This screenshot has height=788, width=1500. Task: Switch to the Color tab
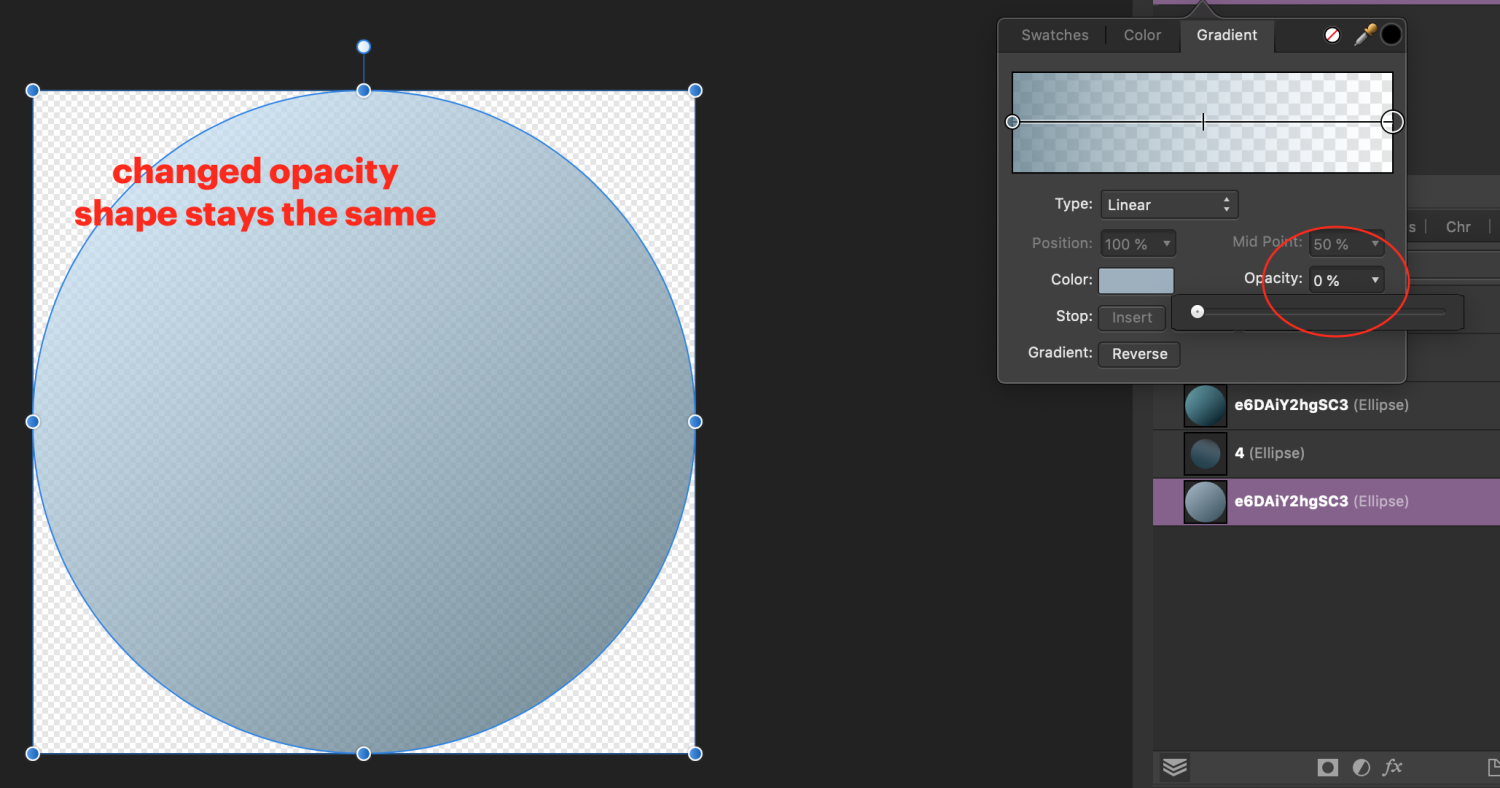tap(1141, 35)
